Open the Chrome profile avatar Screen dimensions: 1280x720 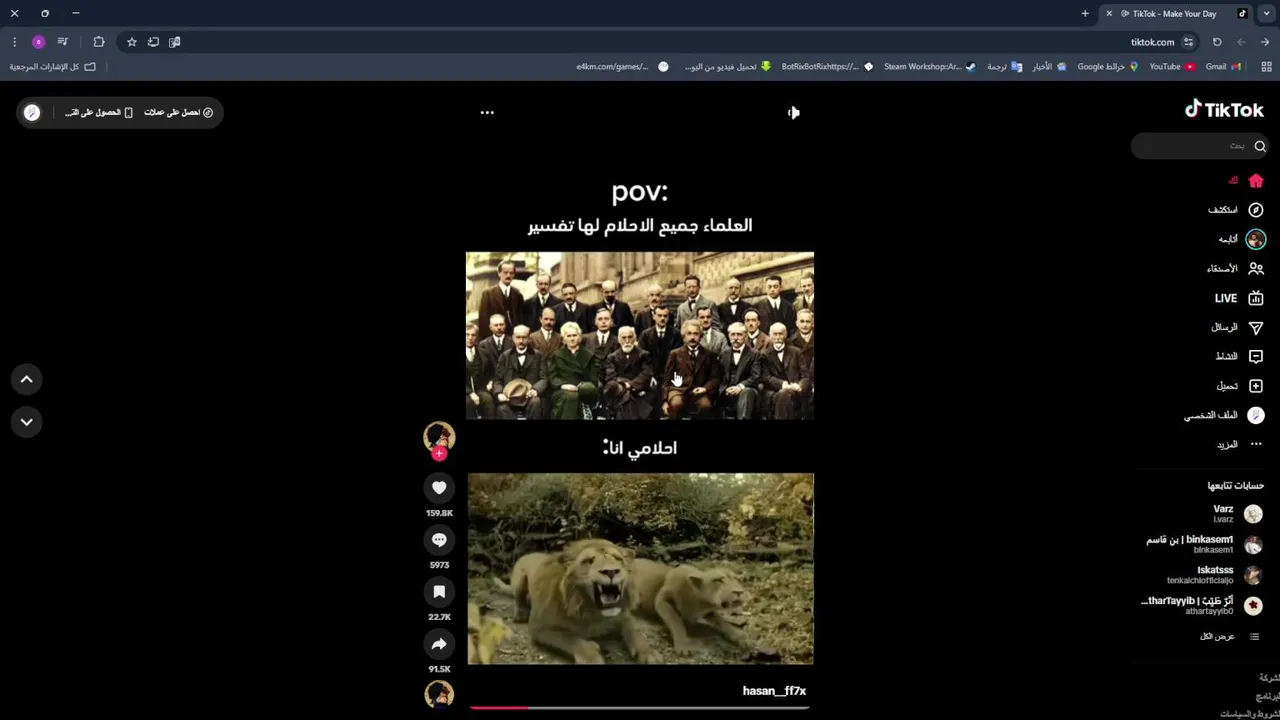coord(39,42)
